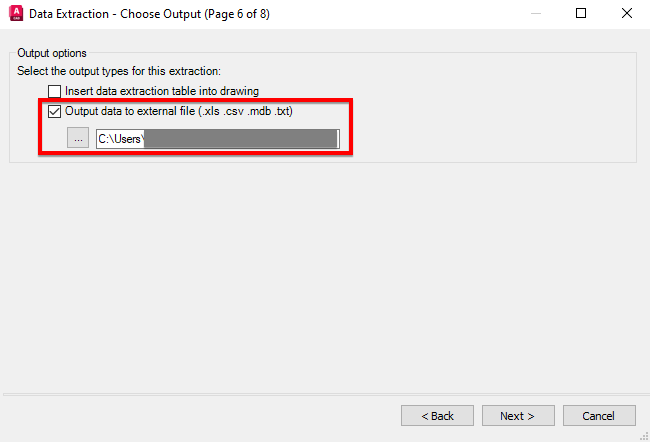Image resolution: width=650 pixels, height=442 pixels.
Task: Go to the previous page with Back
Action: click(x=437, y=415)
